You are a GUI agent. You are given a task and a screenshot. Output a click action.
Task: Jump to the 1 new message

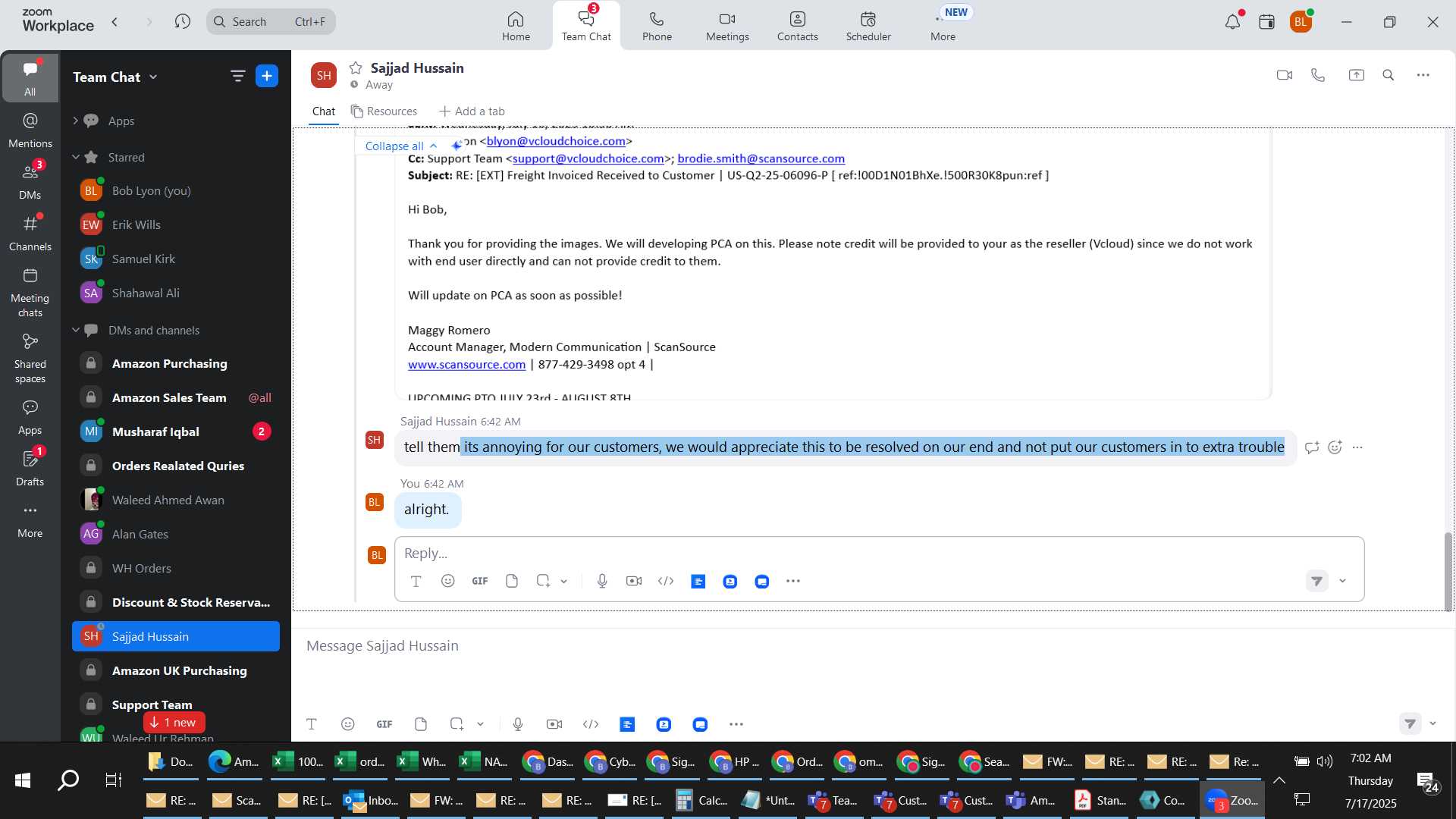(x=174, y=722)
